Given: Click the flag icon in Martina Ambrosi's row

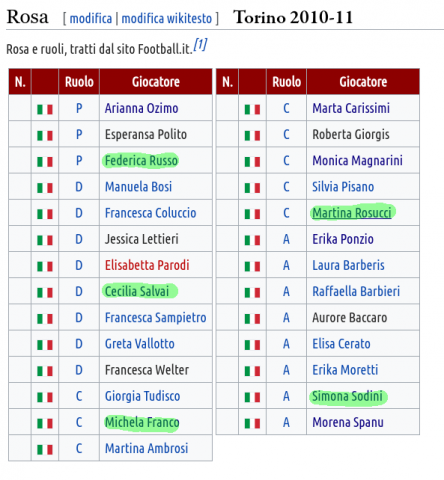Looking at the screenshot, I should (45, 450).
